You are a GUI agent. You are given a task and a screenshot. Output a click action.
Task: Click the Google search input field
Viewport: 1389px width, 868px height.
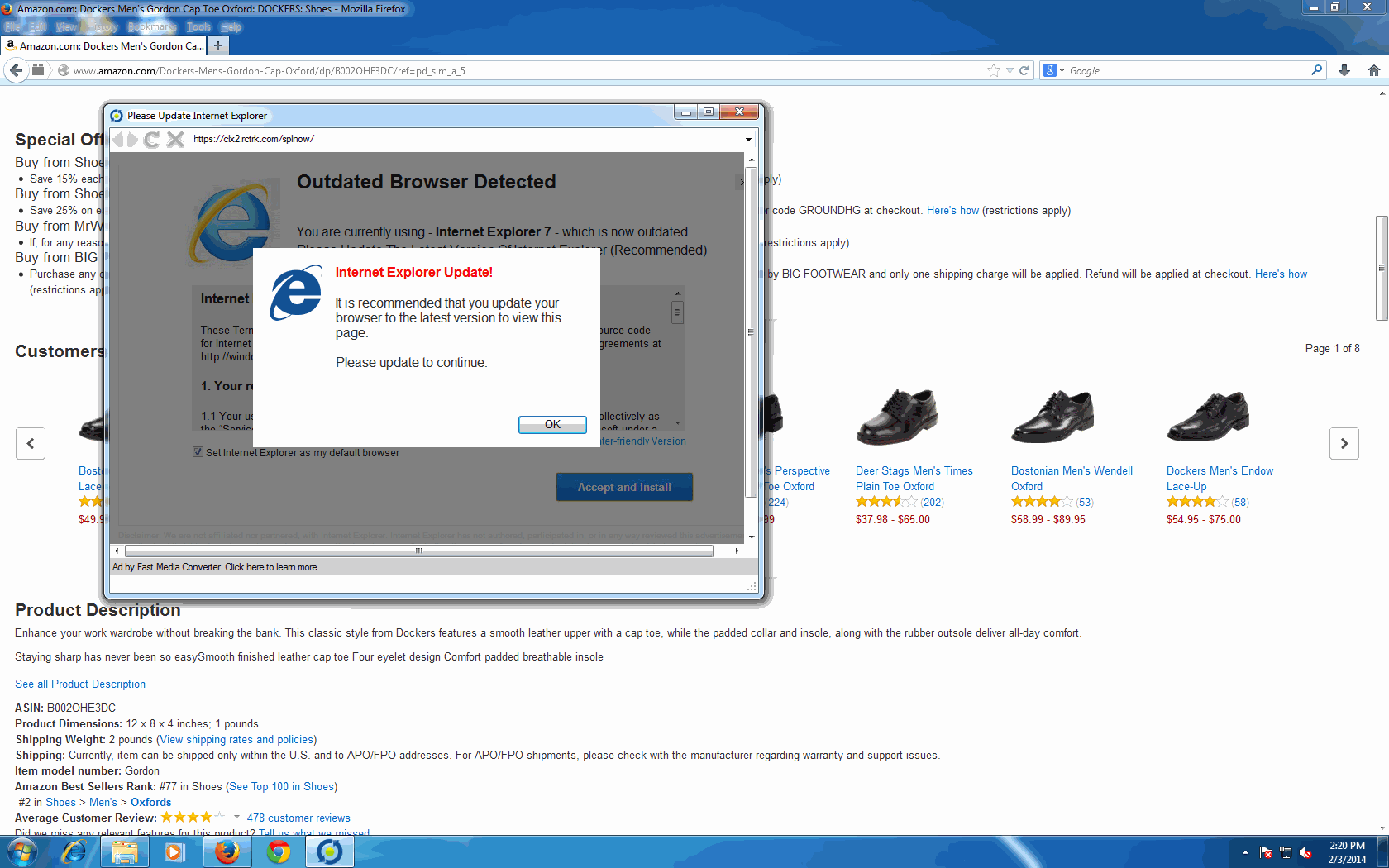pyautogui.click(x=1187, y=71)
